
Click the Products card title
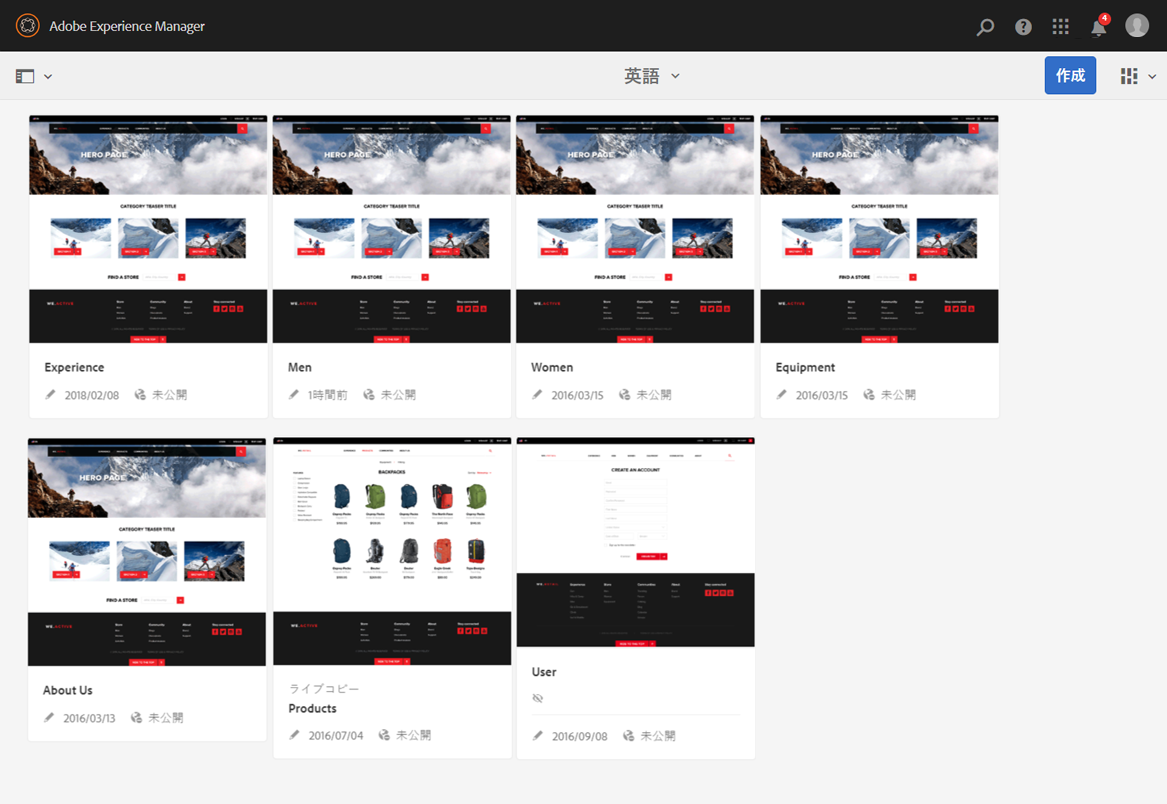313,708
